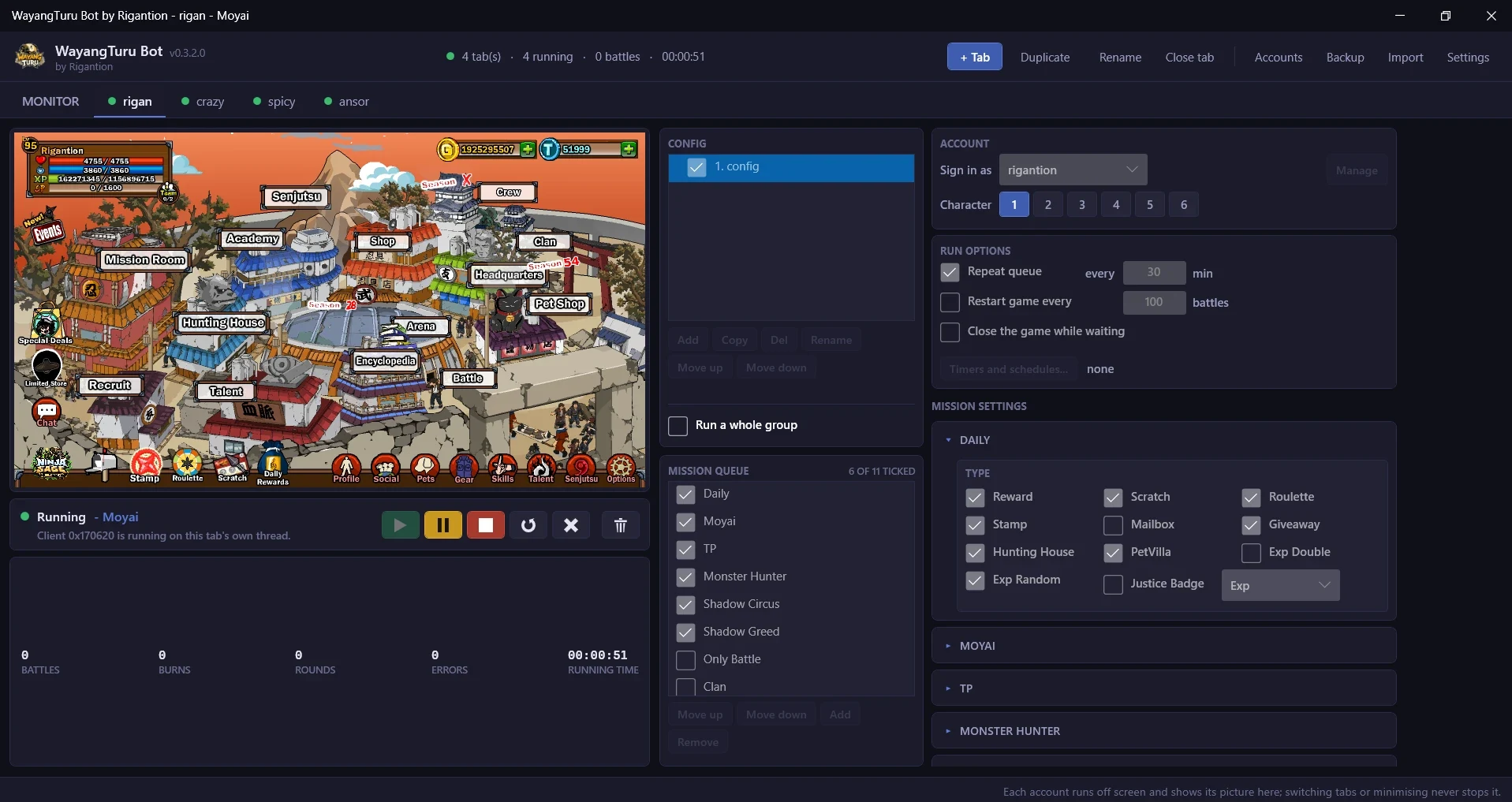Select character slot 3
This screenshot has height=802, width=1512.
pyautogui.click(x=1081, y=205)
